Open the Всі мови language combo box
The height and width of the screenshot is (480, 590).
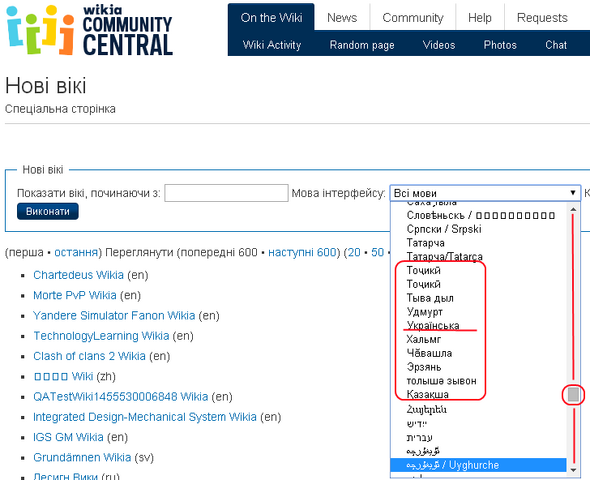[485, 193]
